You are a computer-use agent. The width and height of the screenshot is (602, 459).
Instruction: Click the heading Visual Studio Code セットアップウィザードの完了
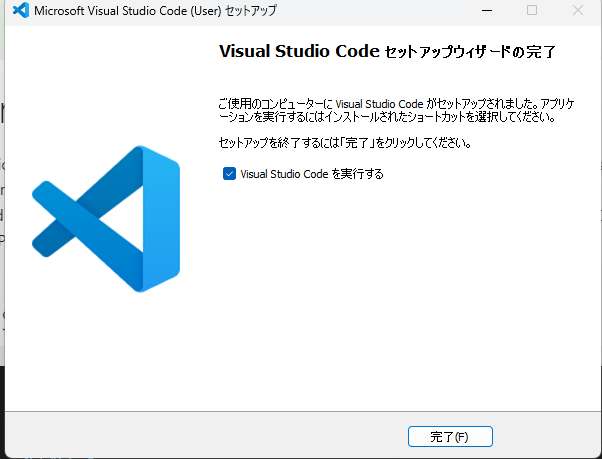[x=387, y=51]
